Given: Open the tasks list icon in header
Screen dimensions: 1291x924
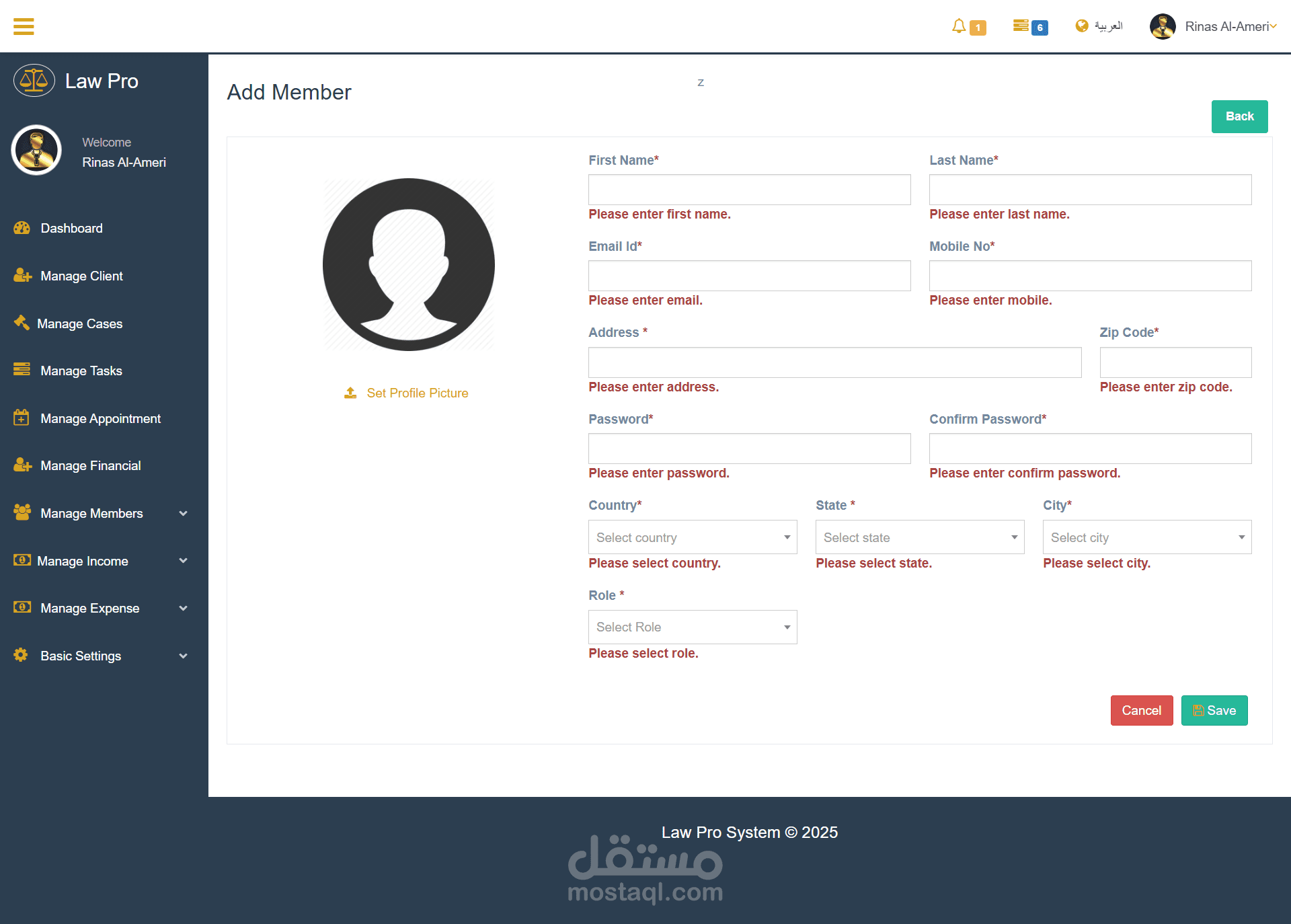Looking at the screenshot, I should point(1021,26).
